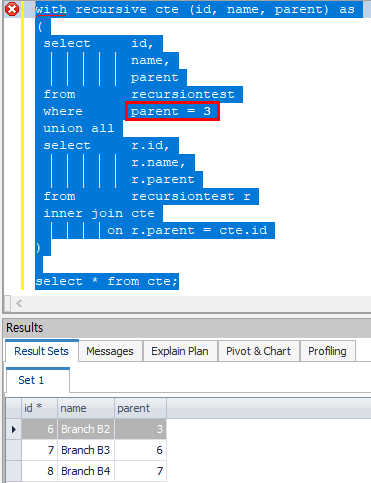Place the cursor on 'parent = 3' in the editor
This screenshot has width=371, height=483.
[x=171, y=111]
